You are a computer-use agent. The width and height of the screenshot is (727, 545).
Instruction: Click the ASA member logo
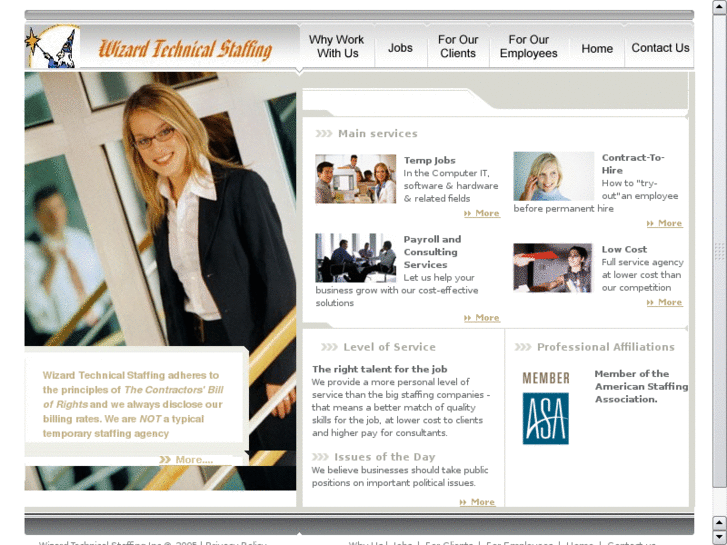tap(546, 418)
